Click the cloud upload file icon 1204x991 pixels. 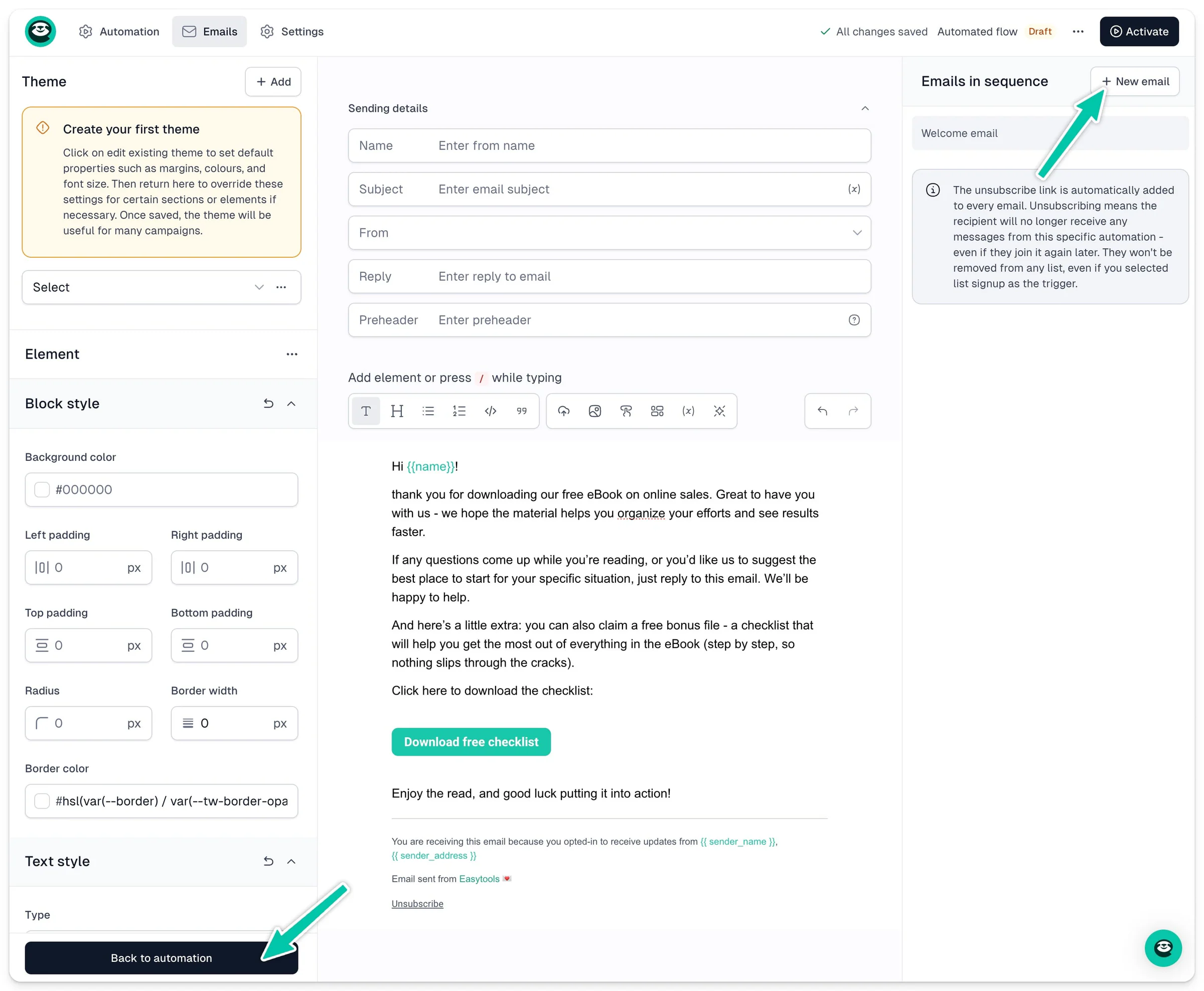pyautogui.click(x=563, y=411)
